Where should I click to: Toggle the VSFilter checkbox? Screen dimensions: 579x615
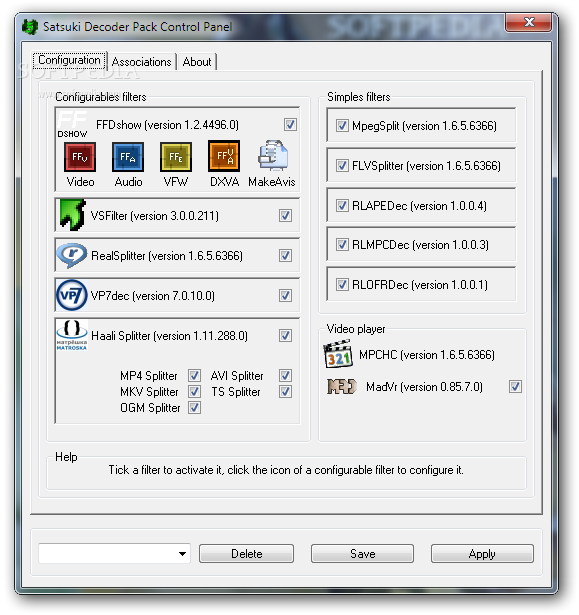285,215
